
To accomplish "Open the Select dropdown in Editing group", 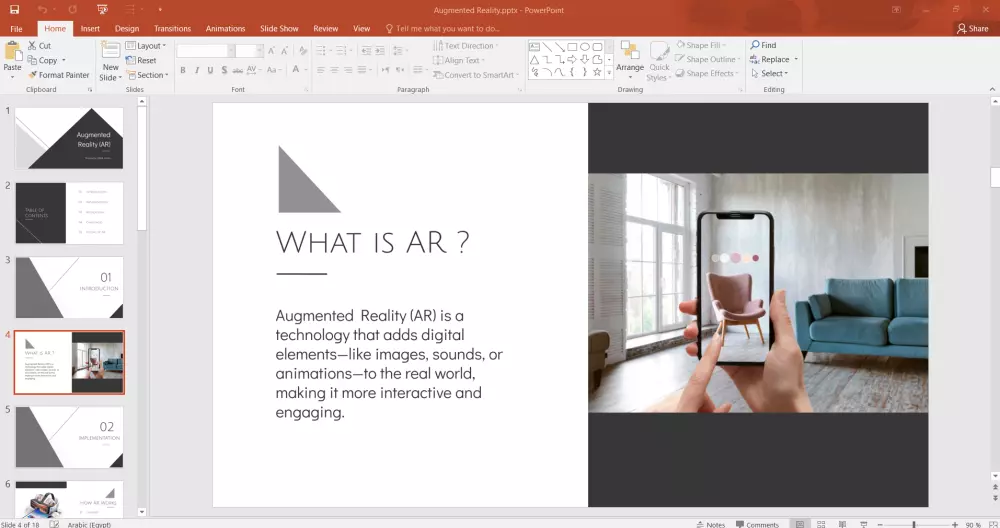I will coord(770,73).
